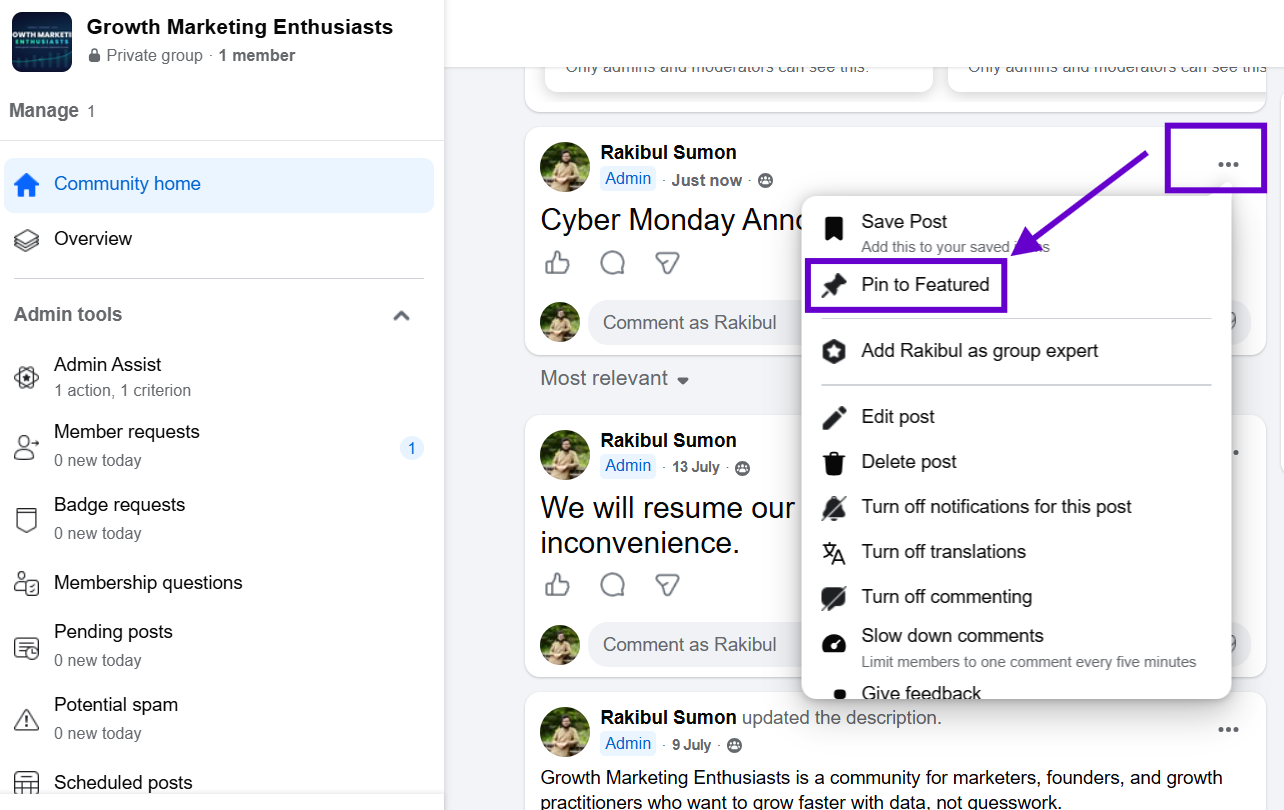Click the Turn off commenting icon

pos(833,598)
